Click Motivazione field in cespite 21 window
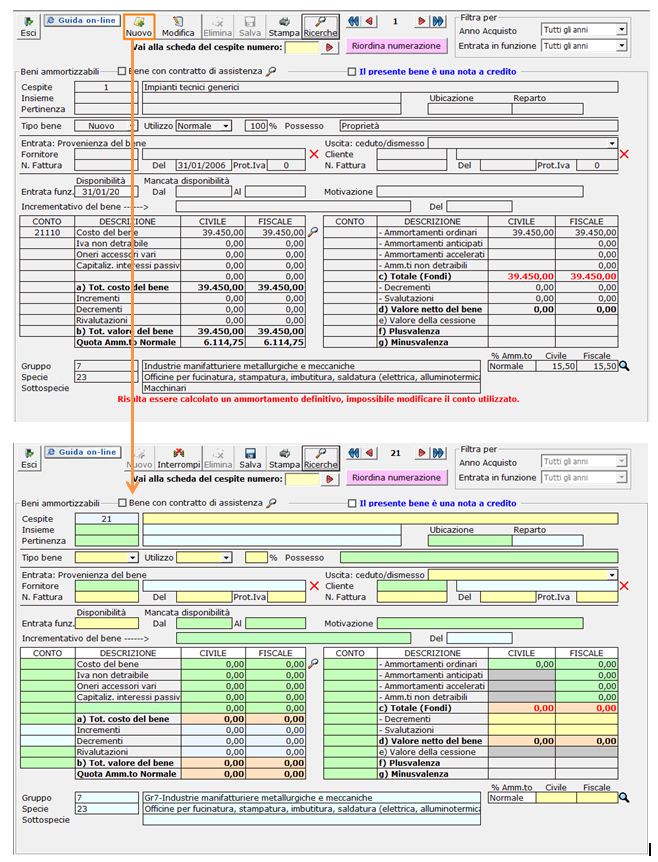Screen dimensions: 658x862 point(480,623)
